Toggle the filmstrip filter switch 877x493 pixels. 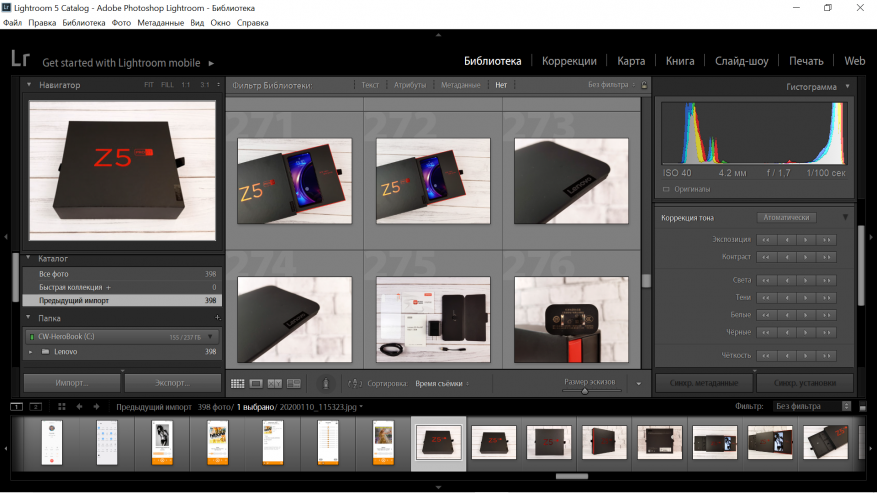861,407
